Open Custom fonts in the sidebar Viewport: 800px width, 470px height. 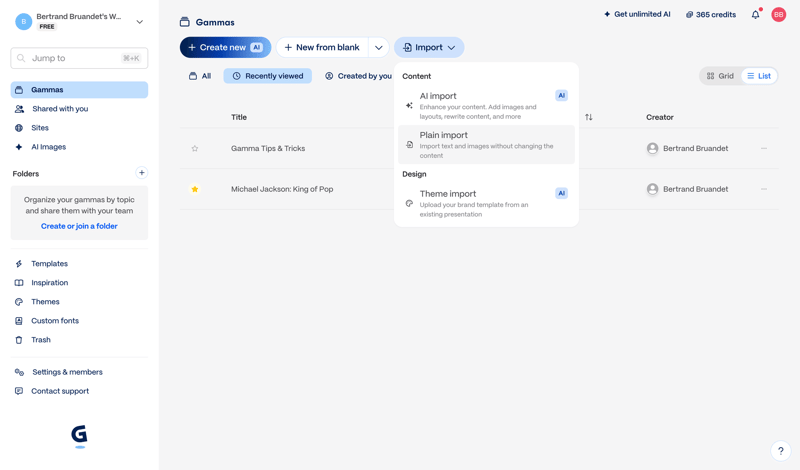(x=79, y=321)
